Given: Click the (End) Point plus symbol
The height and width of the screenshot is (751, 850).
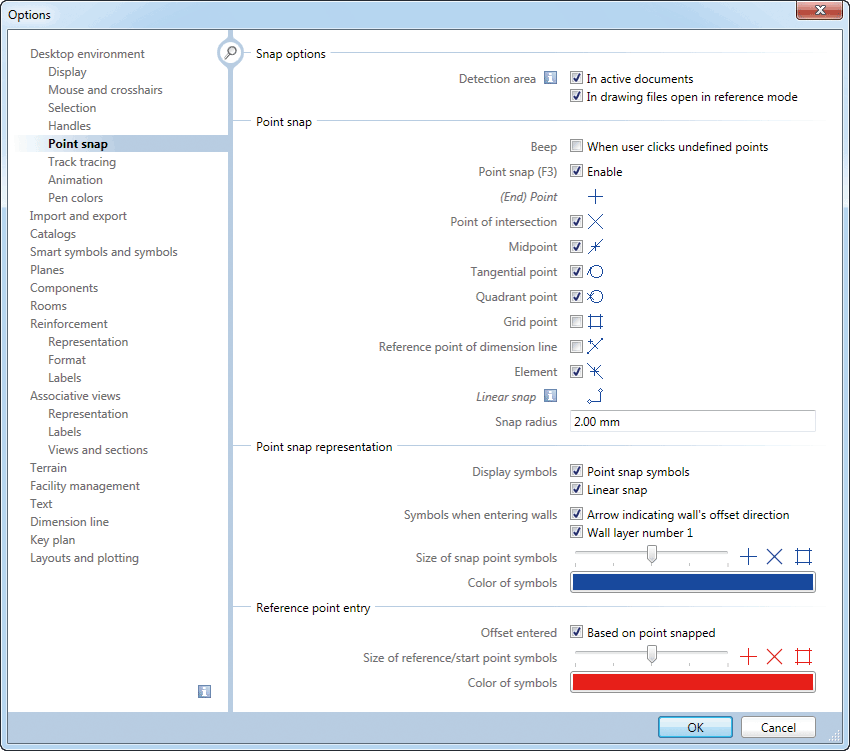Looking at the screenshot, I should 595,197.
